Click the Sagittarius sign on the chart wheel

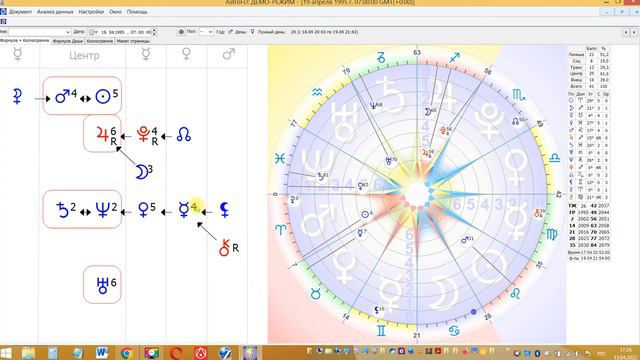(x=455, y=58)
